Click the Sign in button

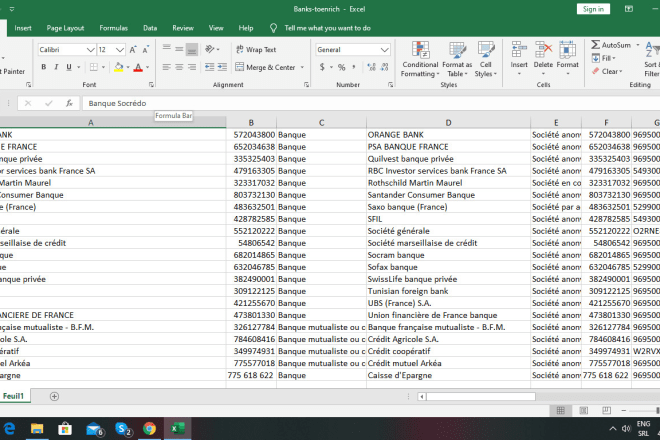point(593,9)
